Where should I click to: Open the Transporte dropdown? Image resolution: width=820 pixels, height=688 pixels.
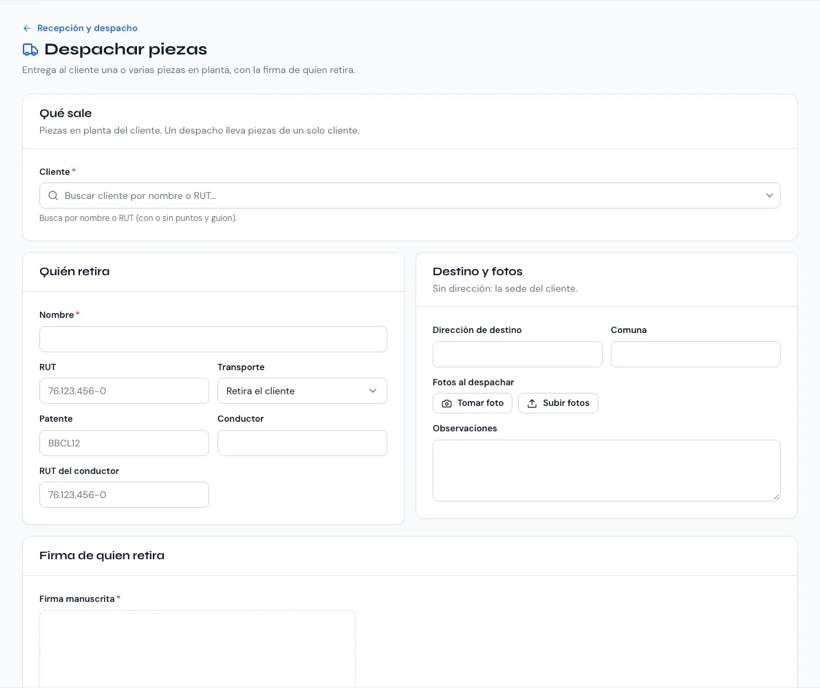point(302,391)
